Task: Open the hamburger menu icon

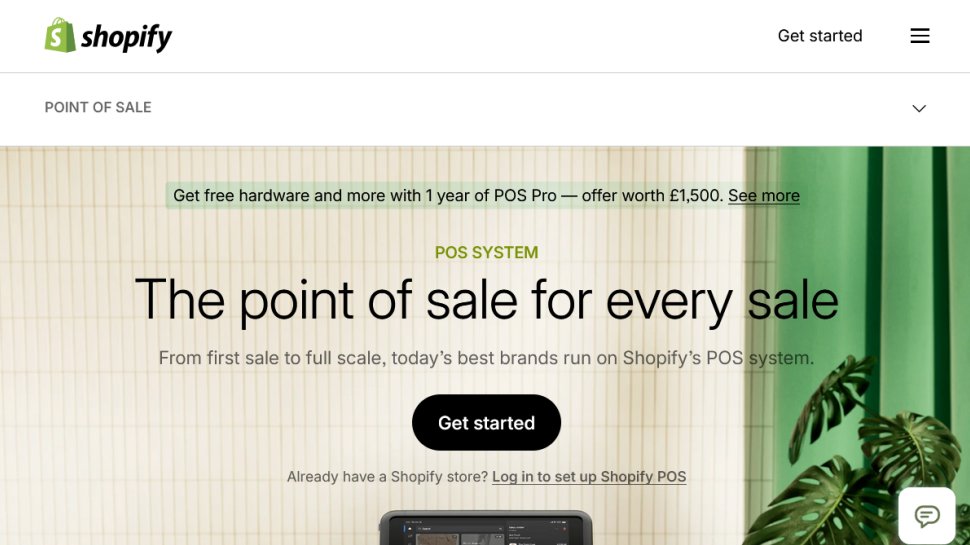Action: coord(919,36)
